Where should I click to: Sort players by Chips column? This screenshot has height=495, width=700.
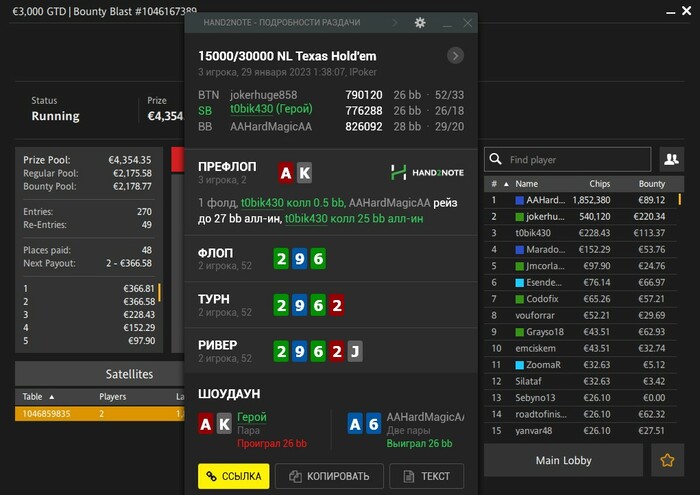(600, 184)
